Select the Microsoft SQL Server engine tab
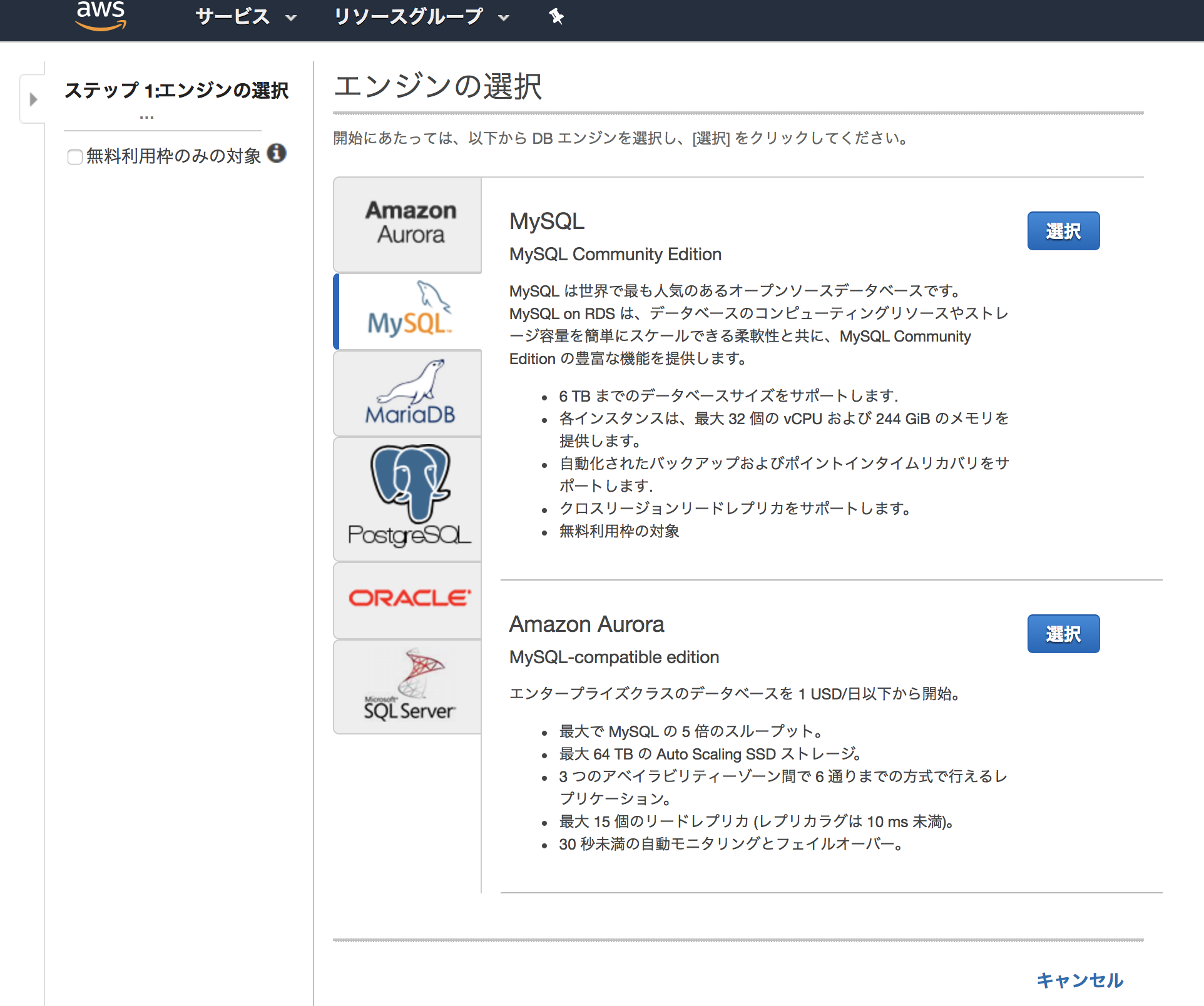 tap(408, 686)
